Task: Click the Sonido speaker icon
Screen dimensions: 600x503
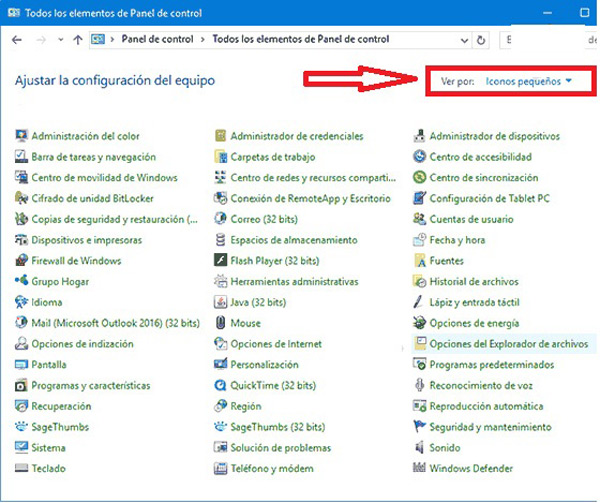Action: (419, 447)
